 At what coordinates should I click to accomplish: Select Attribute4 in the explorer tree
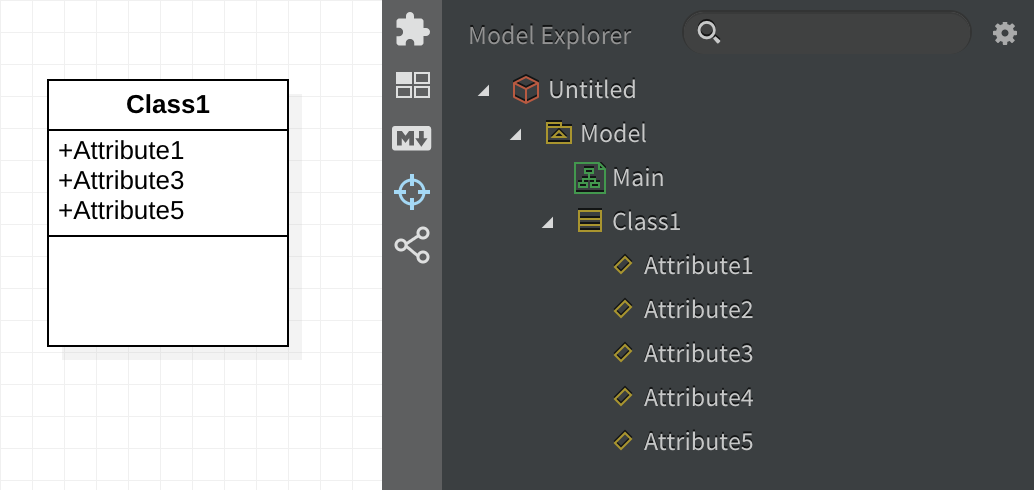pyautogui.click(x=698, y=398)
